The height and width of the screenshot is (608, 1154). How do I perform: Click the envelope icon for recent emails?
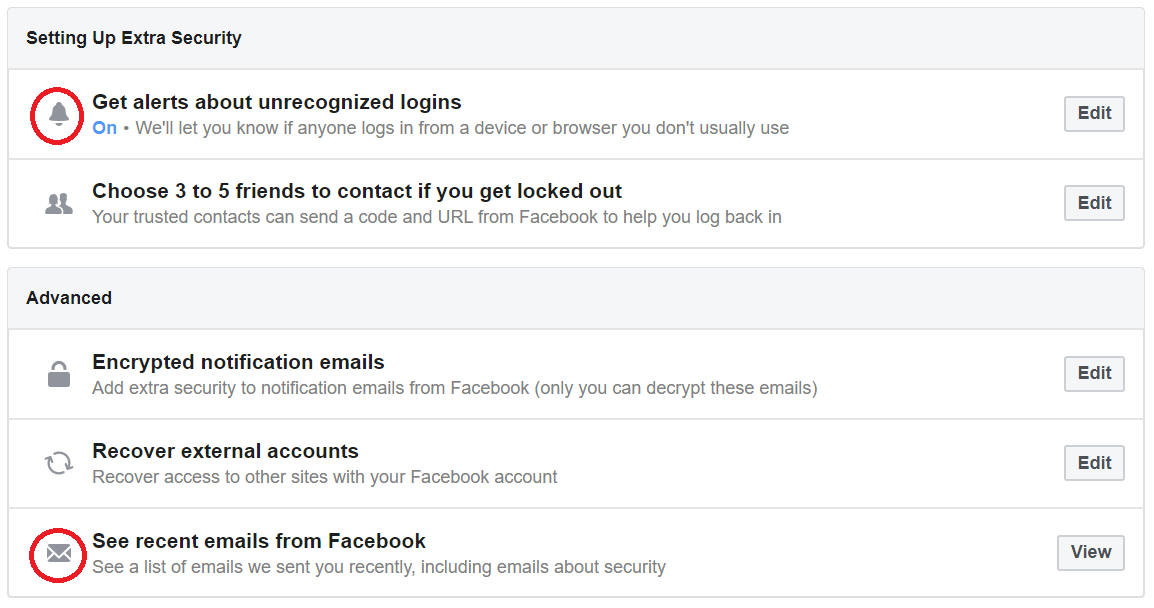click(59, 554)
